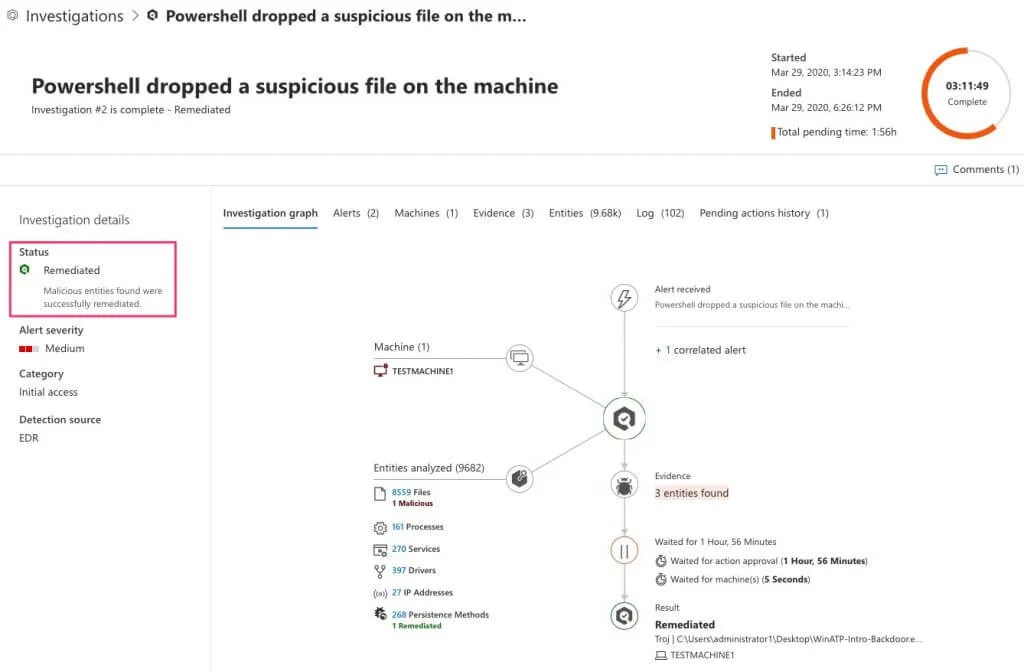This screenshot has width=1024, height=672.
Task: Select the pending pause node icon
Action: (624, 551)
